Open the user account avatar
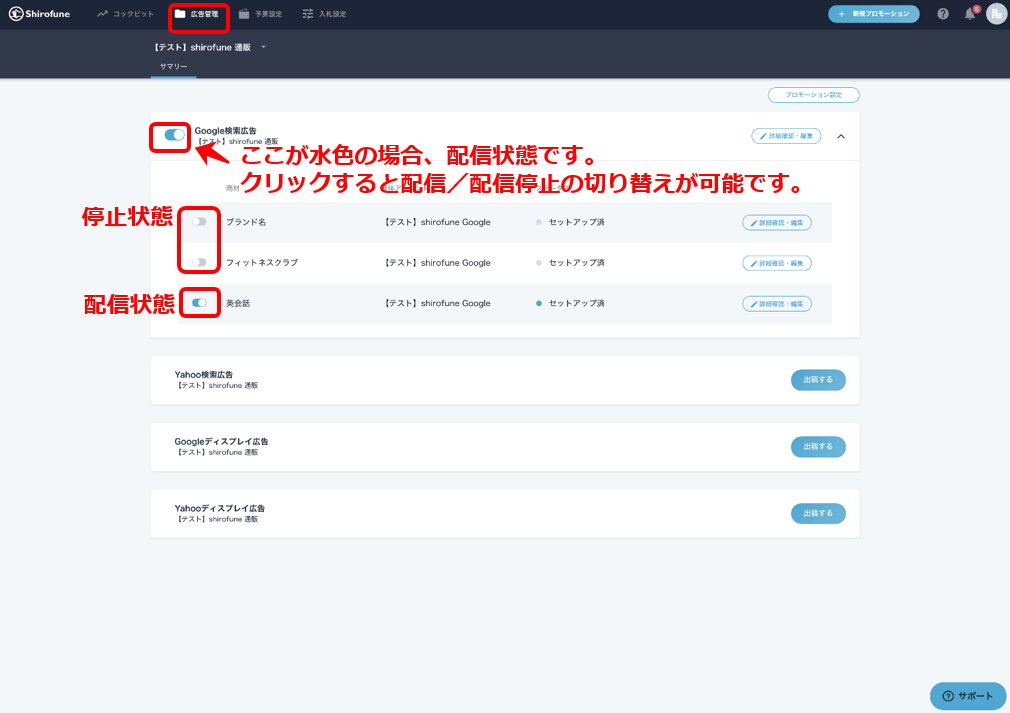The image size is (1010, 713). [996, 14]
